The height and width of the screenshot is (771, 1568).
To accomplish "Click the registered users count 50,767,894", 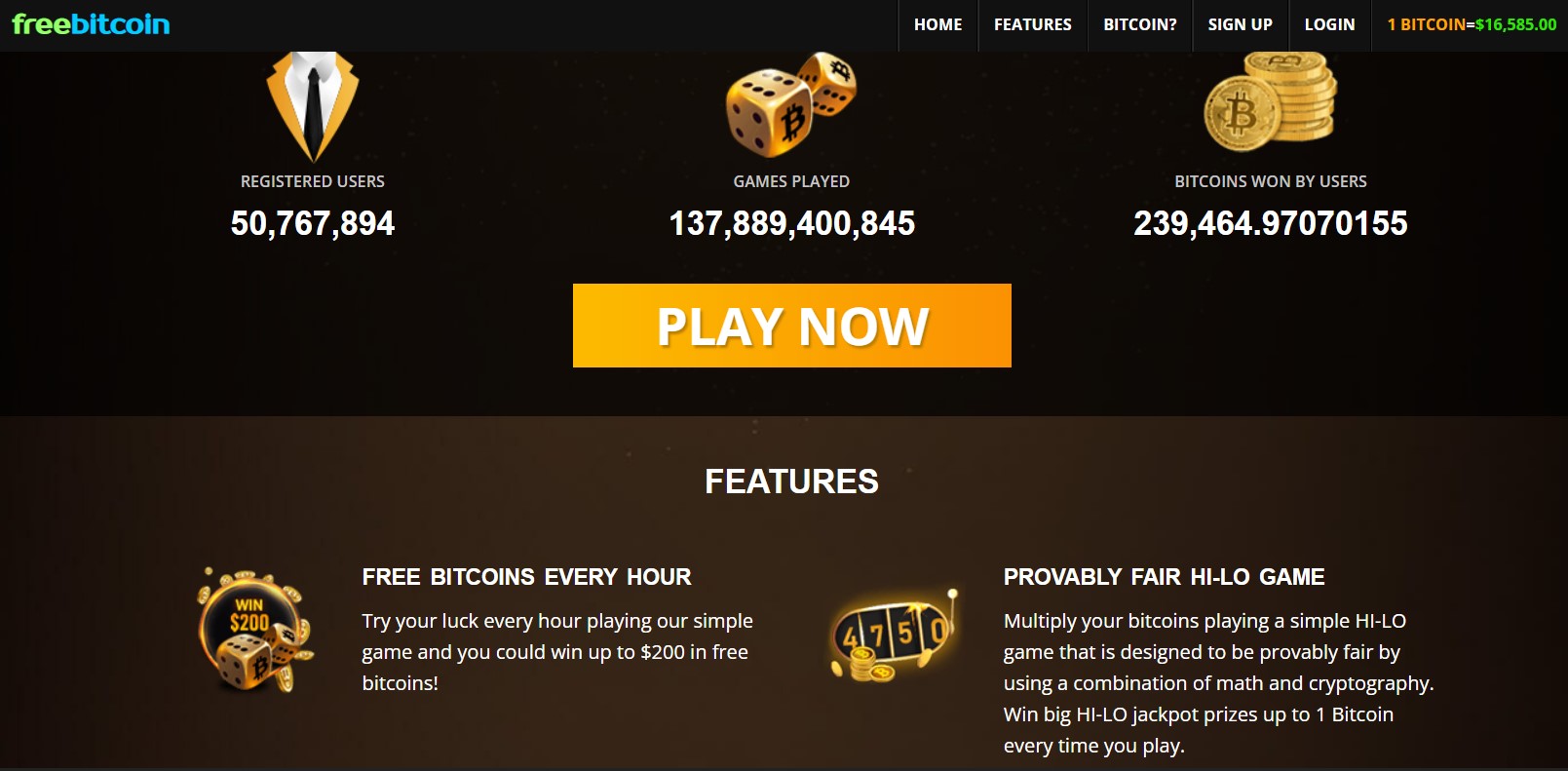I will point(313,223).
